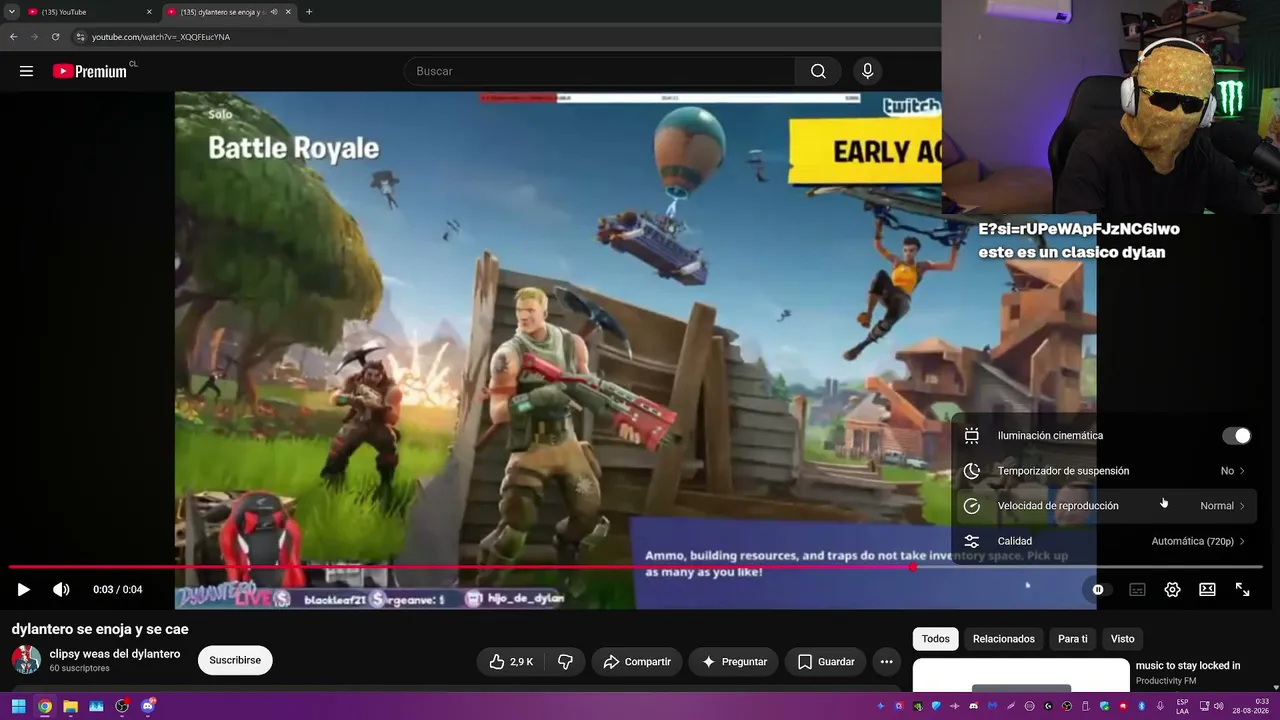Seek on the red video progress bar
The height and width of the screenshot is (720, 1280).
point(636,567)
